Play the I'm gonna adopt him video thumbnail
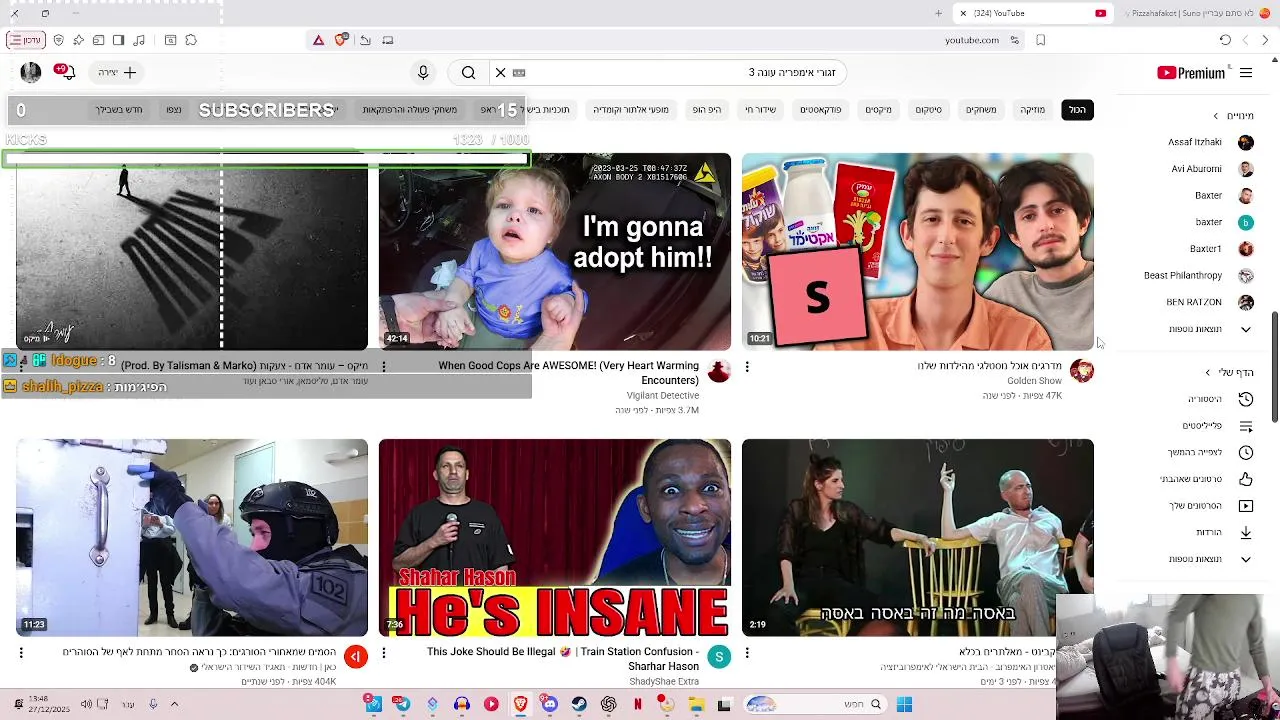The width and height of the screenshot is (1280, 720). (555, 251)
